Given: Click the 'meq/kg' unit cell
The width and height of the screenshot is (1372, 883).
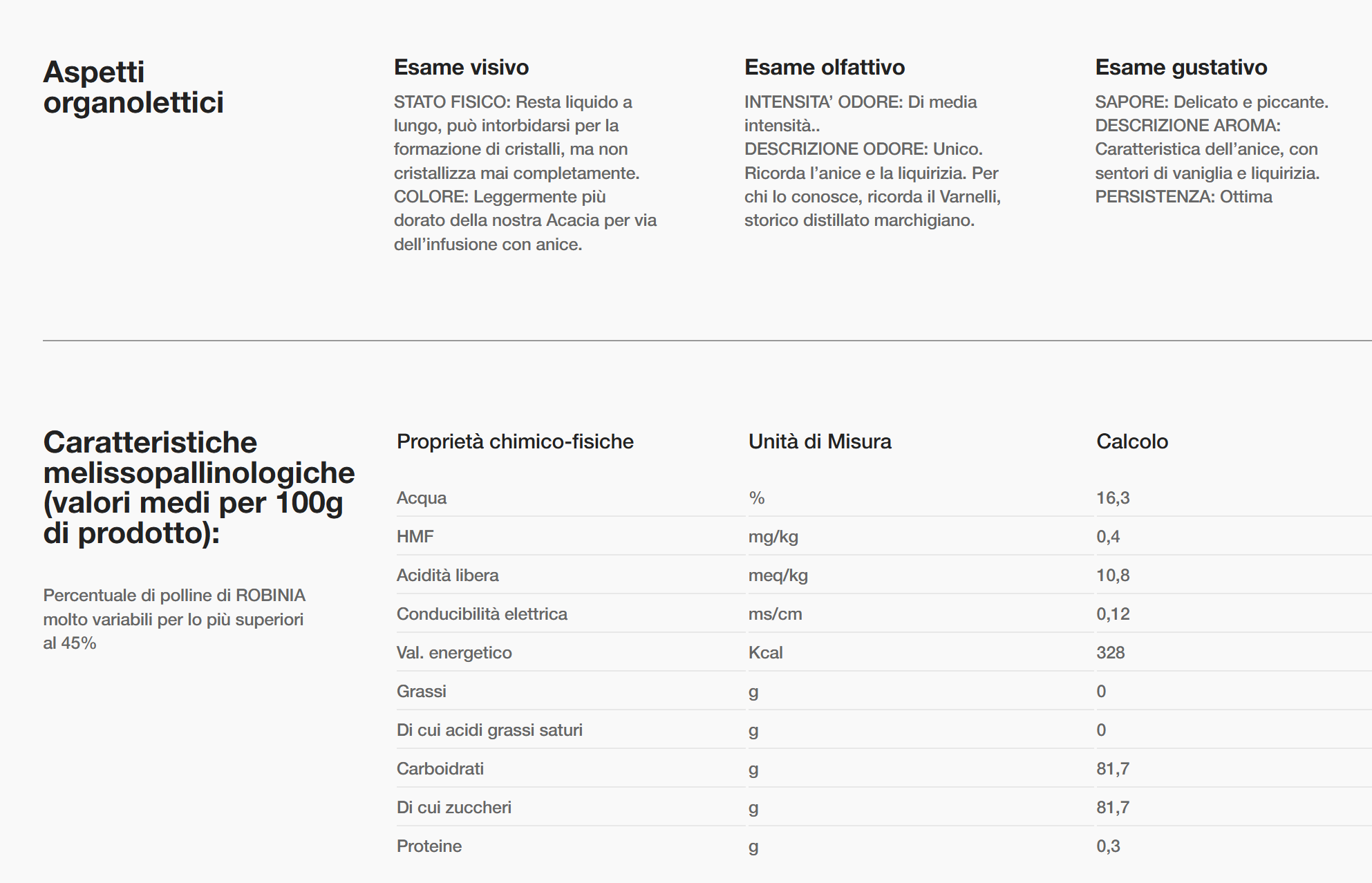Looking at the screenshot, I should tap(778, 576).
